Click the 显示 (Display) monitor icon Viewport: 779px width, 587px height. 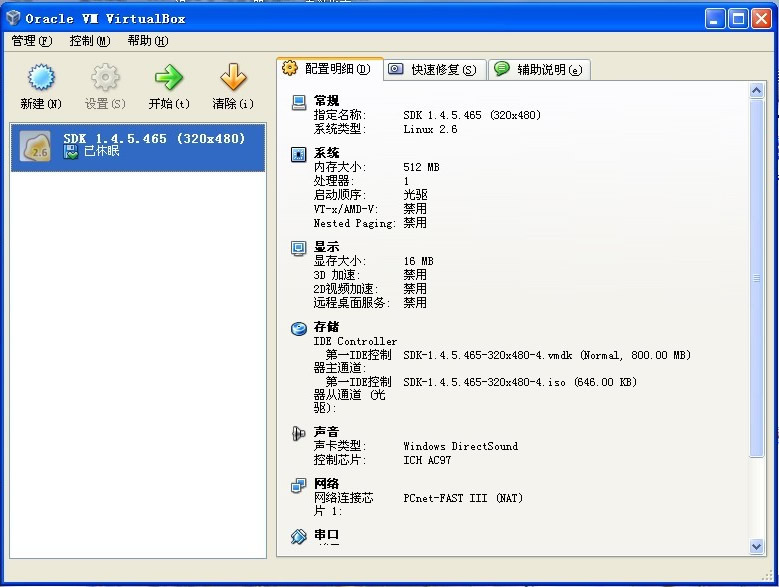298,248
